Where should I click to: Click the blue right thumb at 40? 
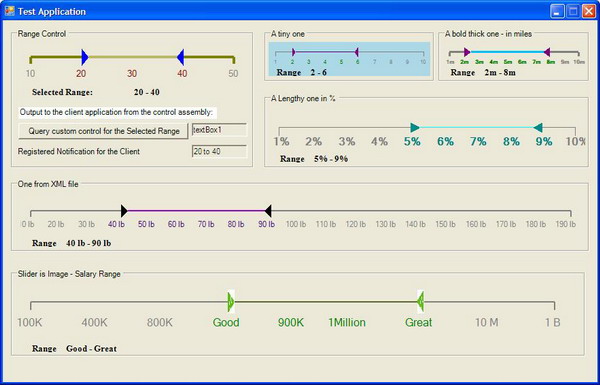(x=181, y=57)
